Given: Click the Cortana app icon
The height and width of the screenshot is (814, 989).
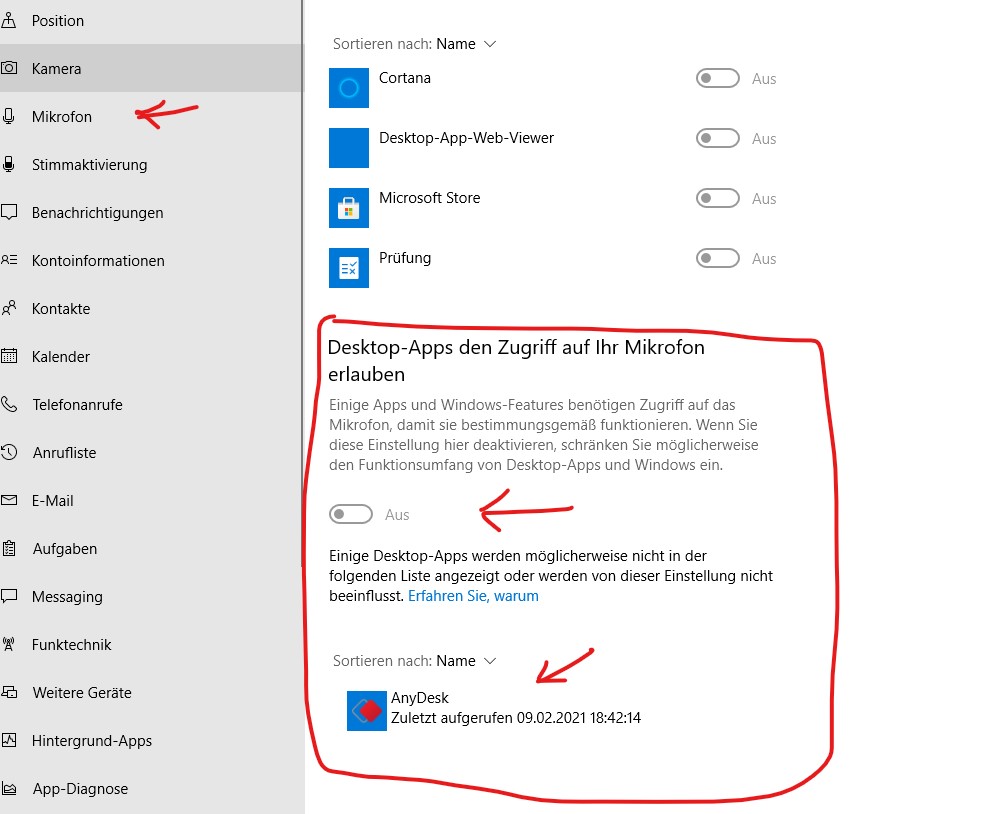Looking at the screenshot, I should click(x=349, y=88).
